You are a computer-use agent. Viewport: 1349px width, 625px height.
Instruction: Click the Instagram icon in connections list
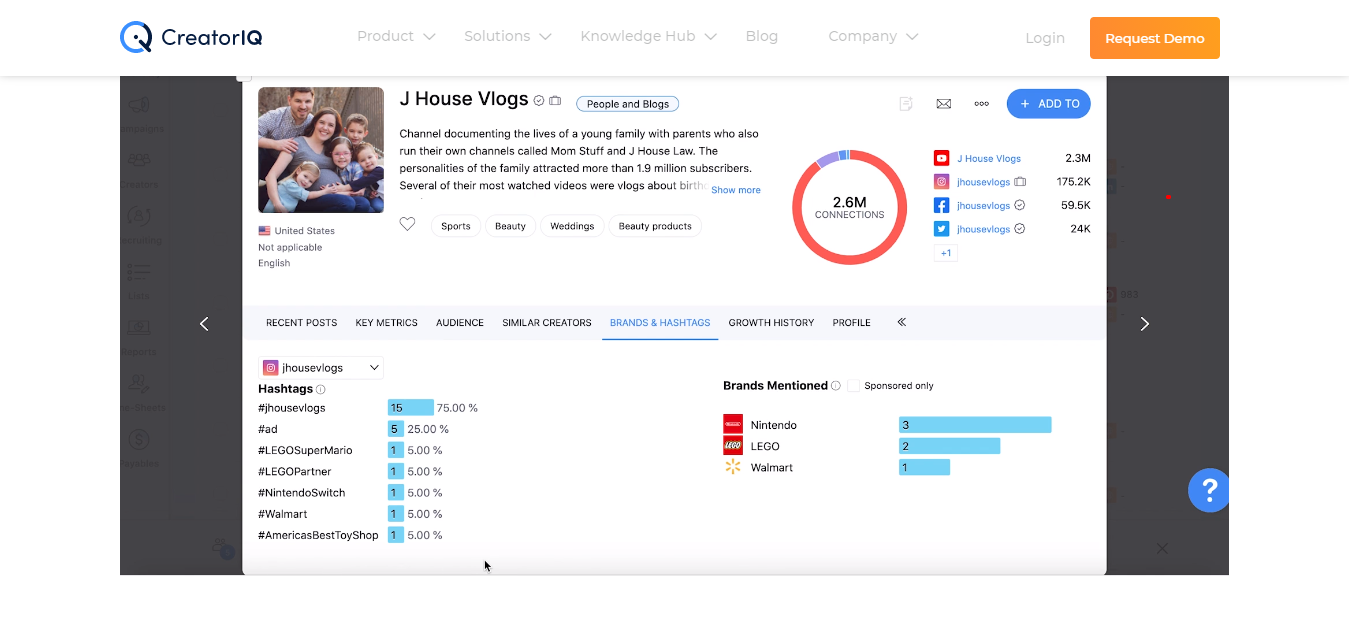pos(941,182)
